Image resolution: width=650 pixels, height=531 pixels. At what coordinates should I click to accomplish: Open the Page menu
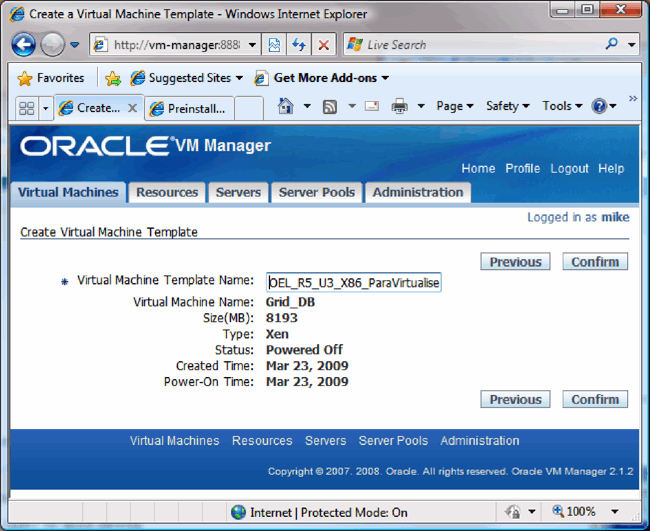pyautogui.click(x=455, y=106)
